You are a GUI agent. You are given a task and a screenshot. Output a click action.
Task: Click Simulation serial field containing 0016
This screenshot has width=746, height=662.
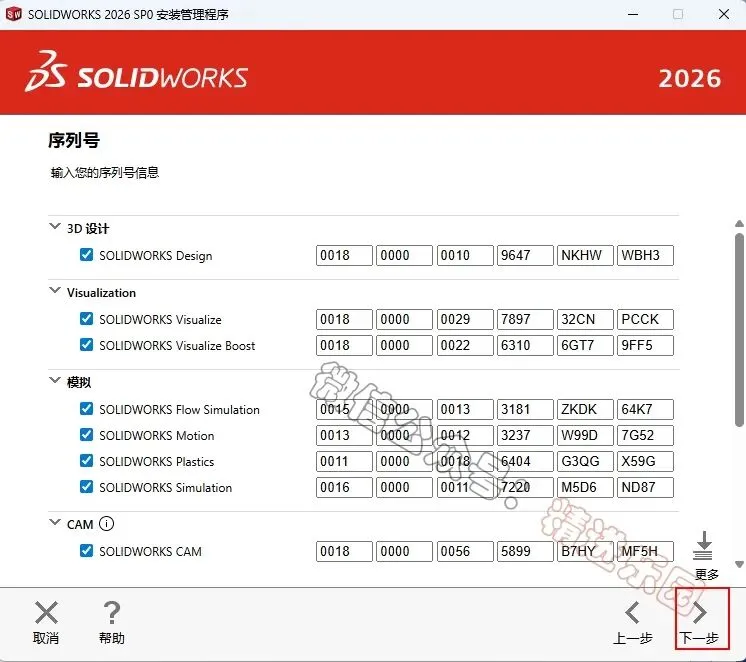(344, 487)
